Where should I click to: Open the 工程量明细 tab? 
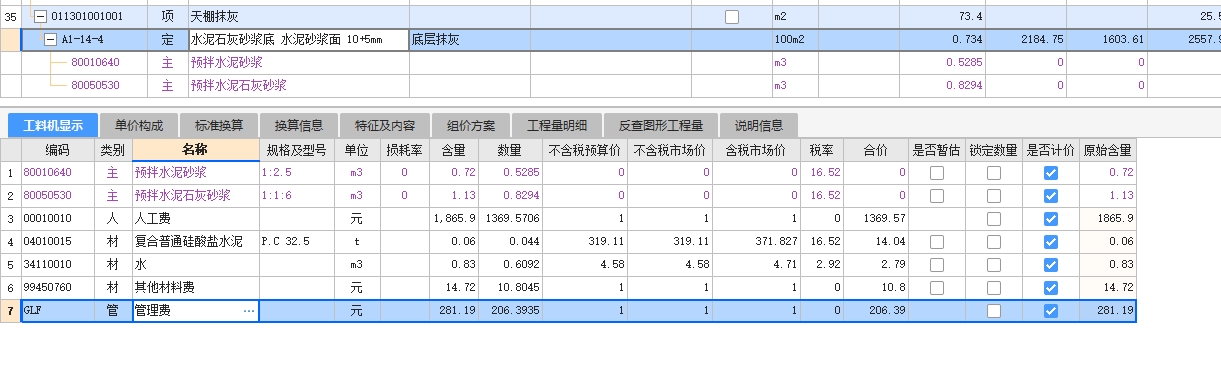[556, 126]
